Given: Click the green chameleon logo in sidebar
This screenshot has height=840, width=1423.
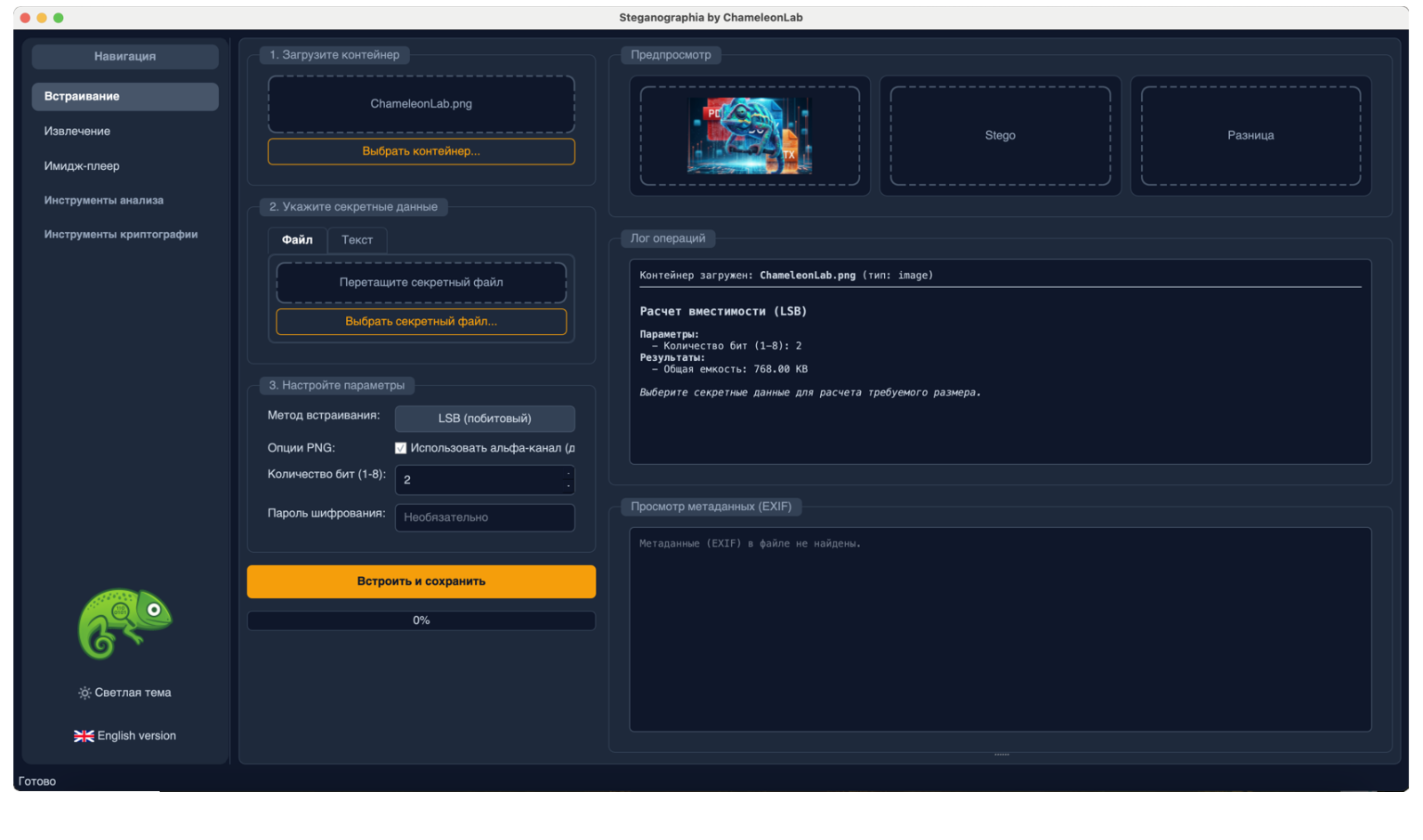Looking at the screenshot, I should tap(125, 623).
